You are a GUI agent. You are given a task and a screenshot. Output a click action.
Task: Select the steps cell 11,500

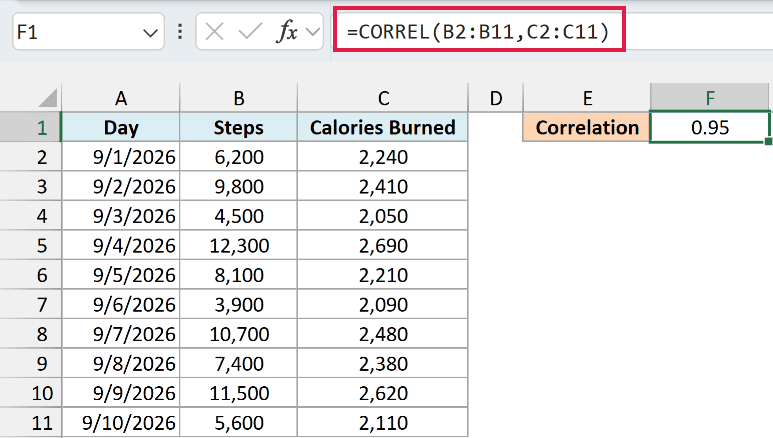point(239,393)
